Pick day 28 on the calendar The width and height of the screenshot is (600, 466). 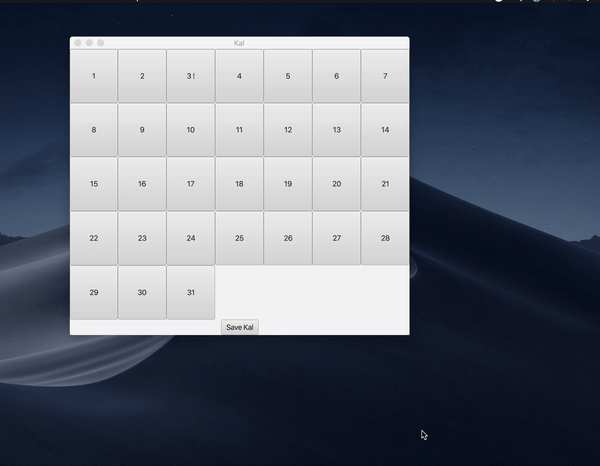click(x=385, y=238)
